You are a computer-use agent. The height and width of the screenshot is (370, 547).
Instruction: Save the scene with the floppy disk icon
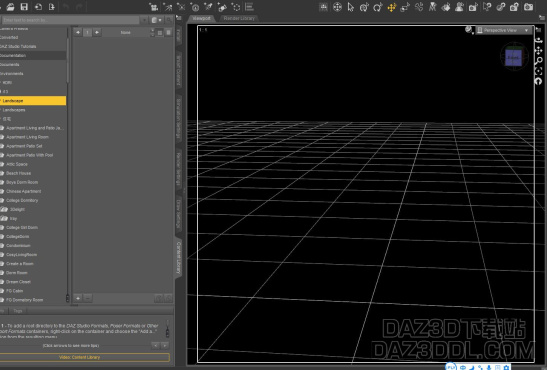pyautogui.click(x=24, y=7)
